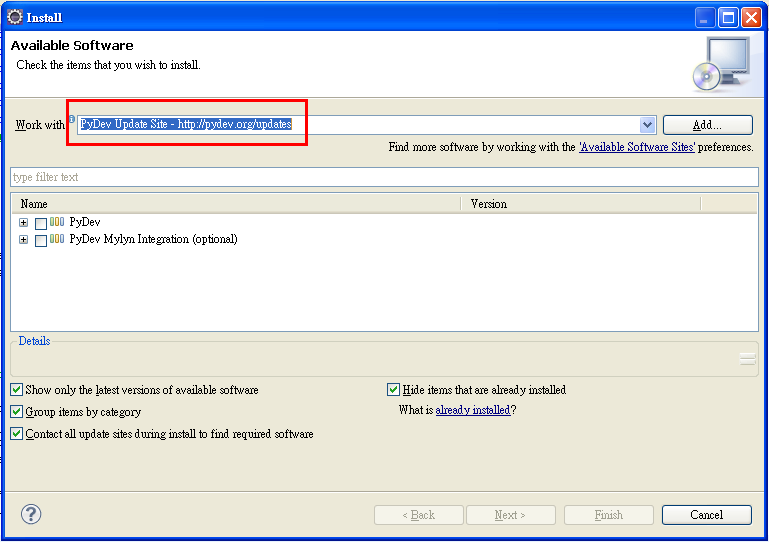Screen dimensions: 769x542
Task: Click the Eclipse icon in Install title bar
Action: pos(15,17)
